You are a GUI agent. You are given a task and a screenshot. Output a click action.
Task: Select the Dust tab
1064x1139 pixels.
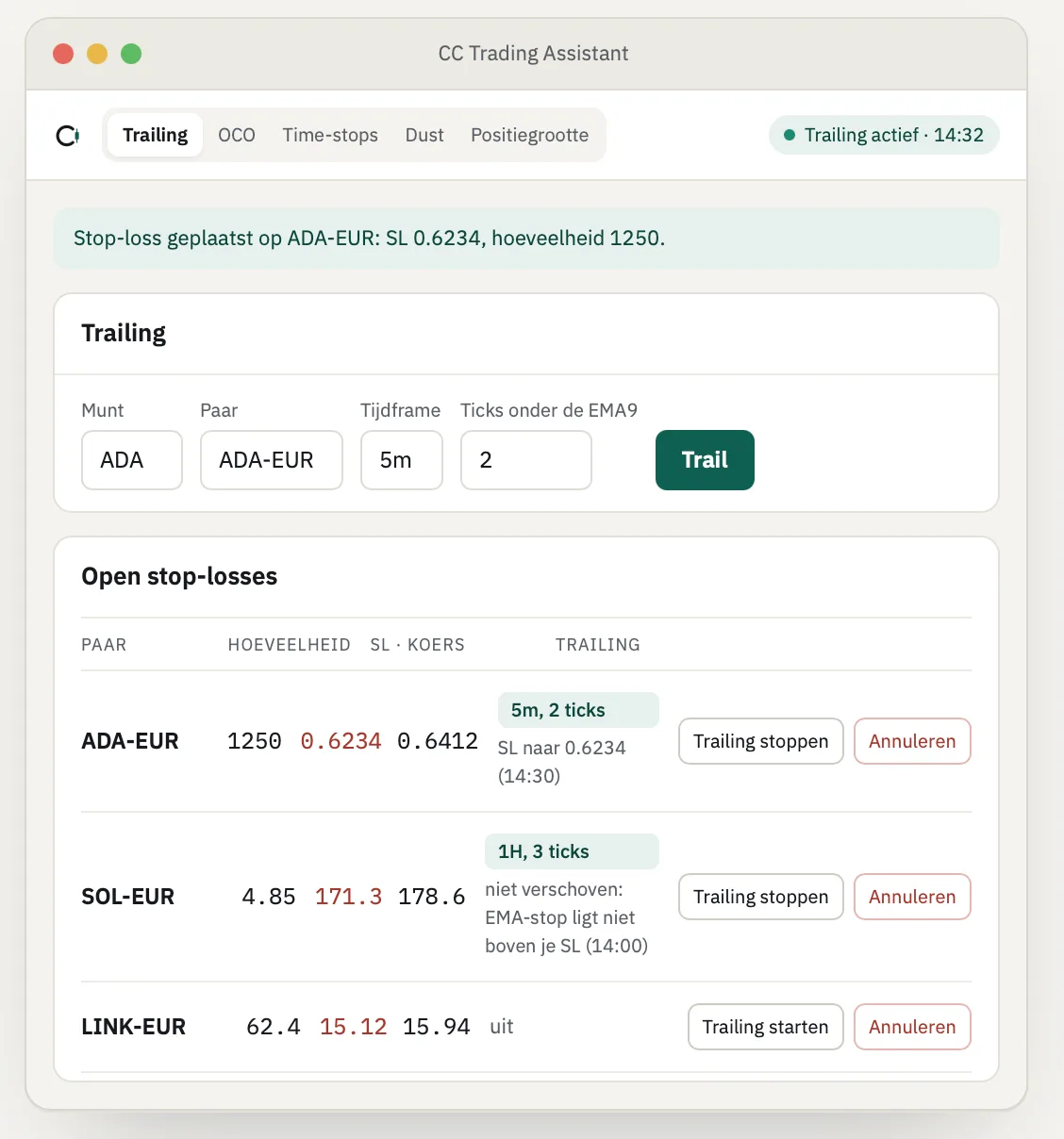tap(424, 135)
